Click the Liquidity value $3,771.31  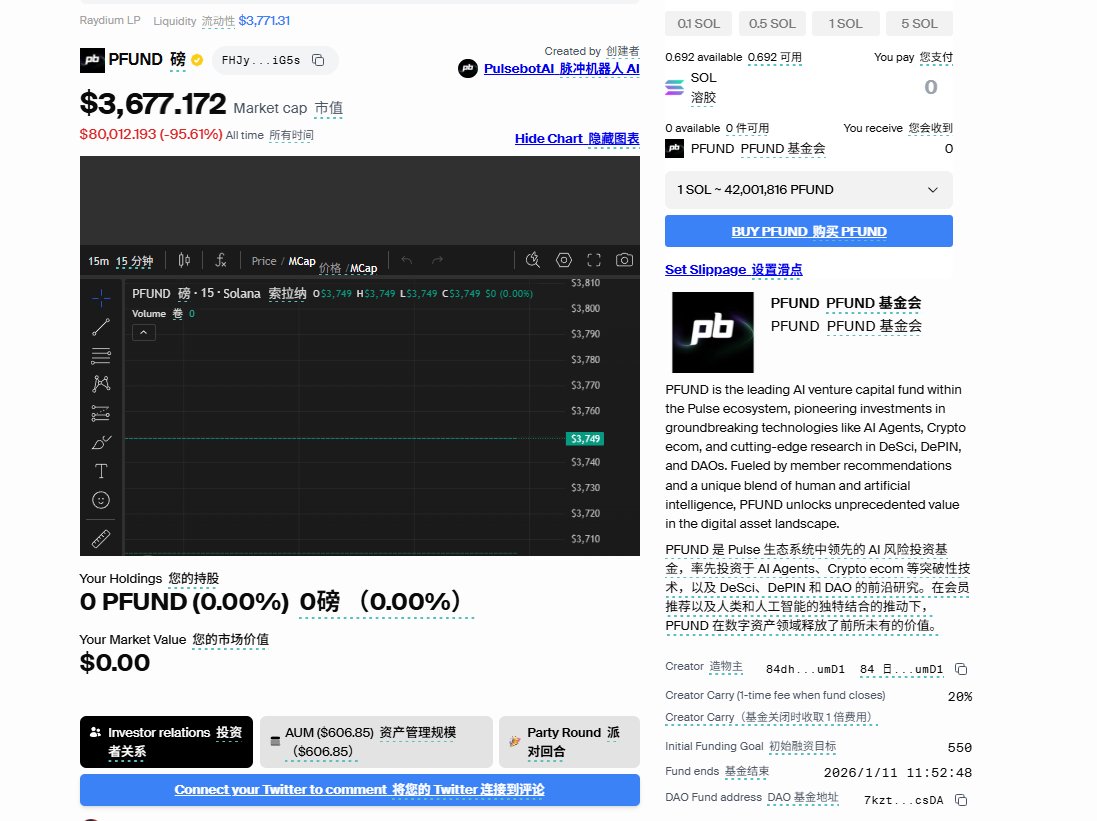[264, 20]
